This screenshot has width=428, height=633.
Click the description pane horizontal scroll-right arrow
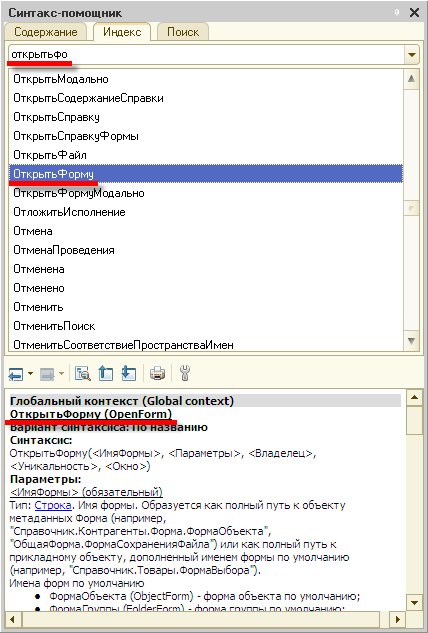pos(398,619)
